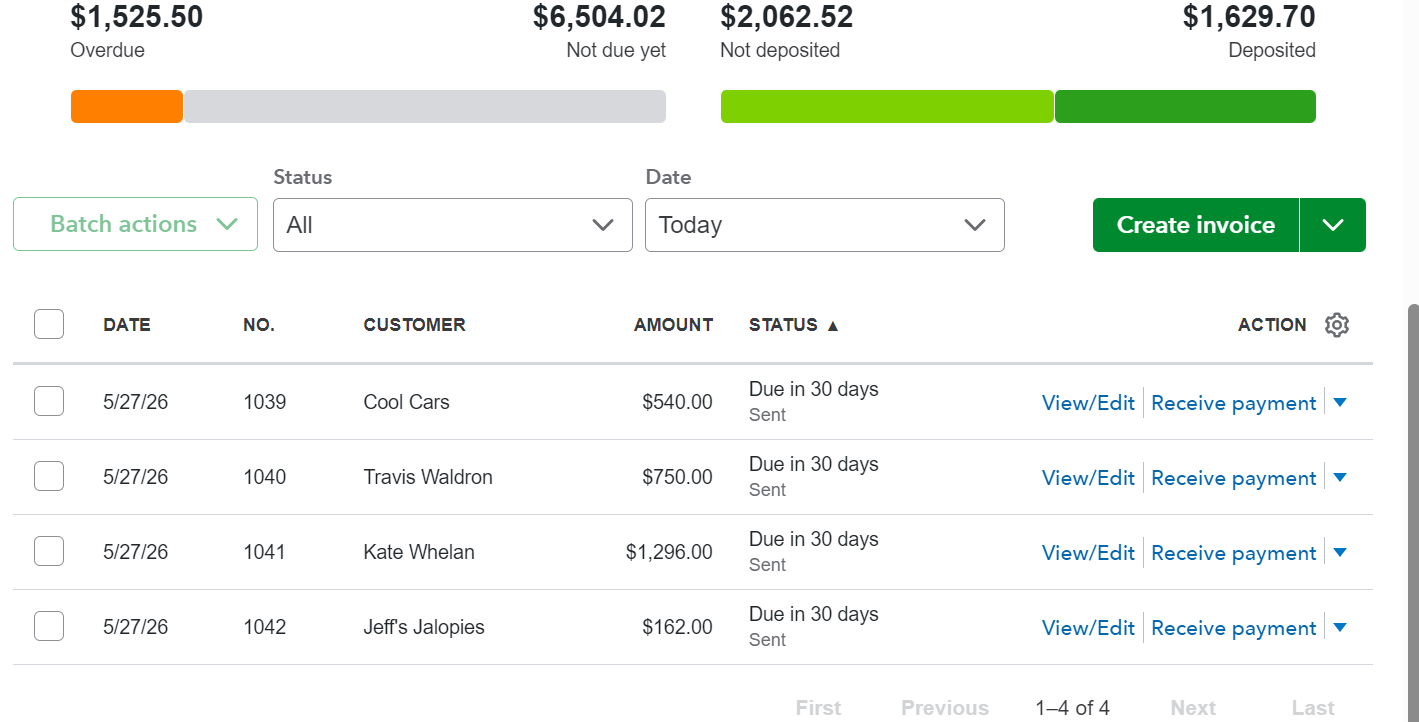The height and width of the screenshot is (722, 1419).
Task: Click the orange Overdue bar segment
Action: tap(127, 107)
